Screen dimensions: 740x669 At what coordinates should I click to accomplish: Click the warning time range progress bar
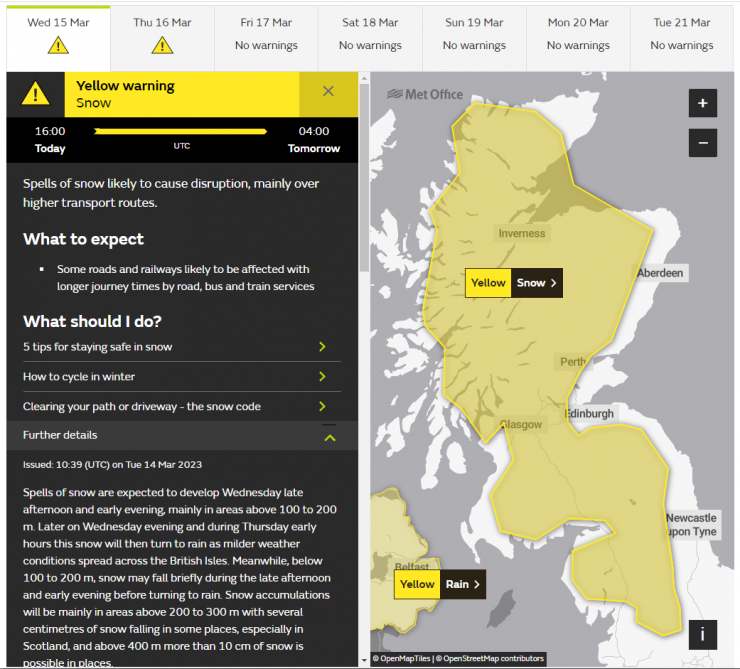(x=181, y=131)
